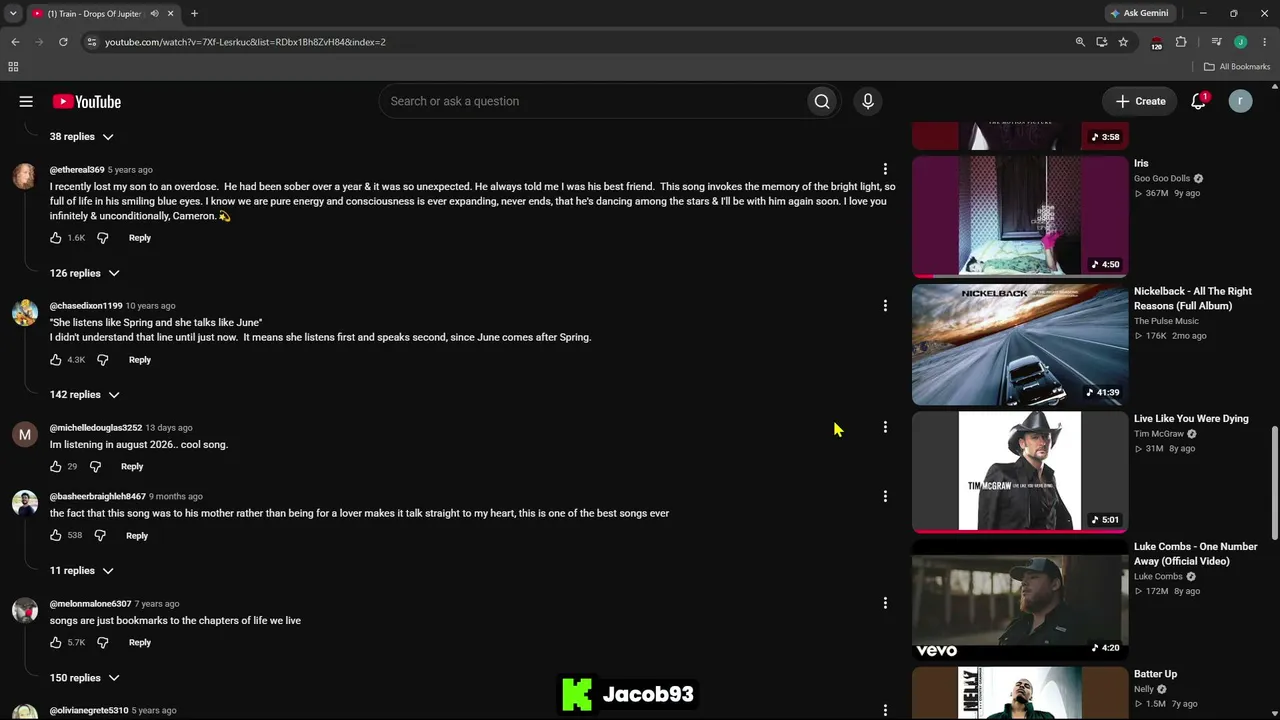Screen dimensions: 1280x720
Task: Open action menu for @michelledouglas3252's comment
Action: click(885, 427)
